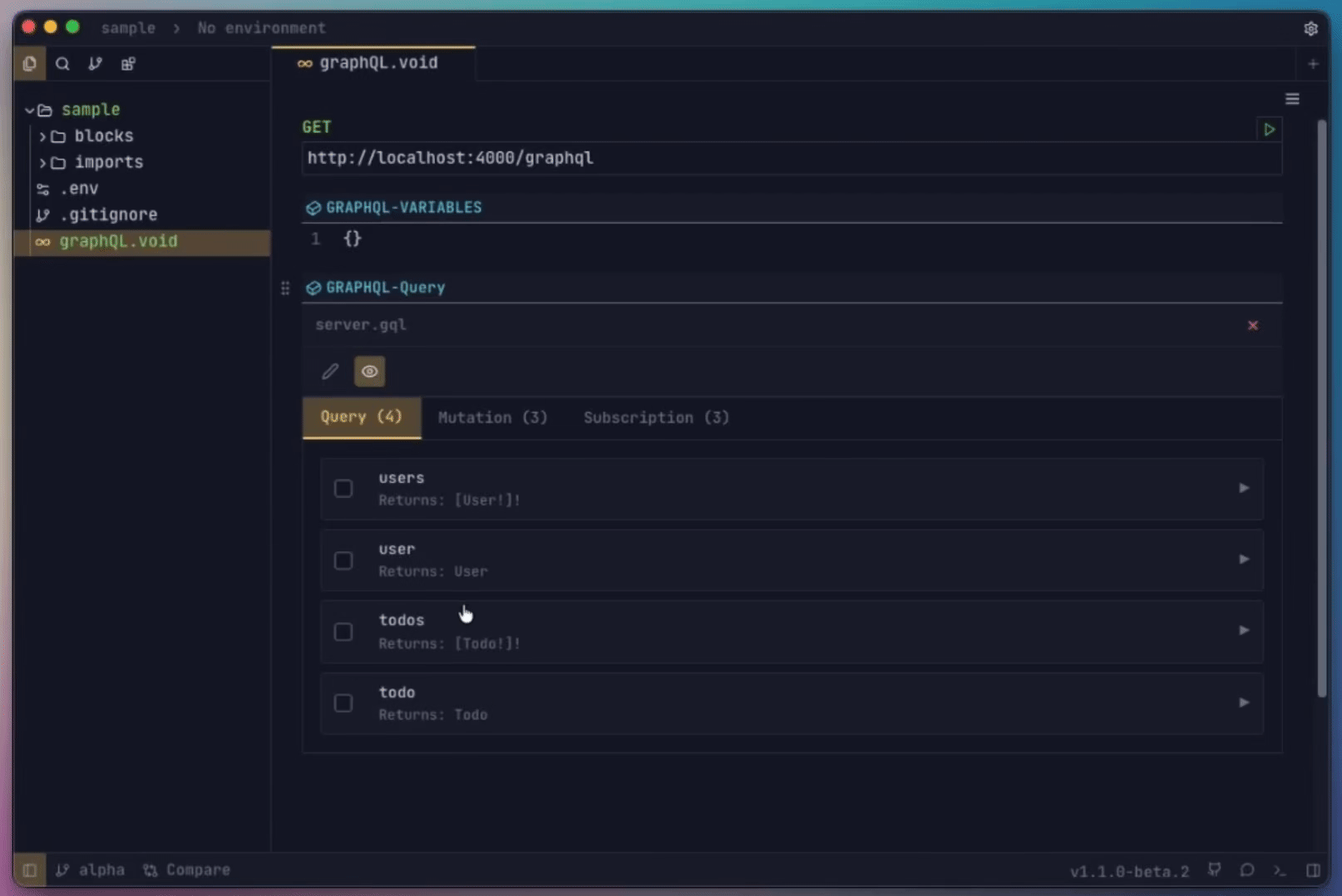The width and height of the screenshot is (1342, 896).
Task: Open the files panel in the sidebar
Action: pyautogui.click(x=30, y=63)
